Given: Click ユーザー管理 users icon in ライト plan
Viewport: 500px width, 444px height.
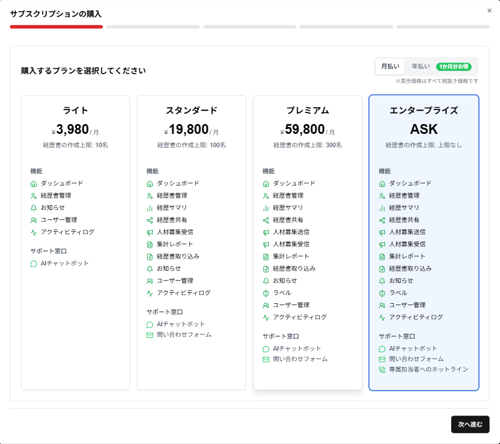Looking at the screenshot, I should click(33, 220).
